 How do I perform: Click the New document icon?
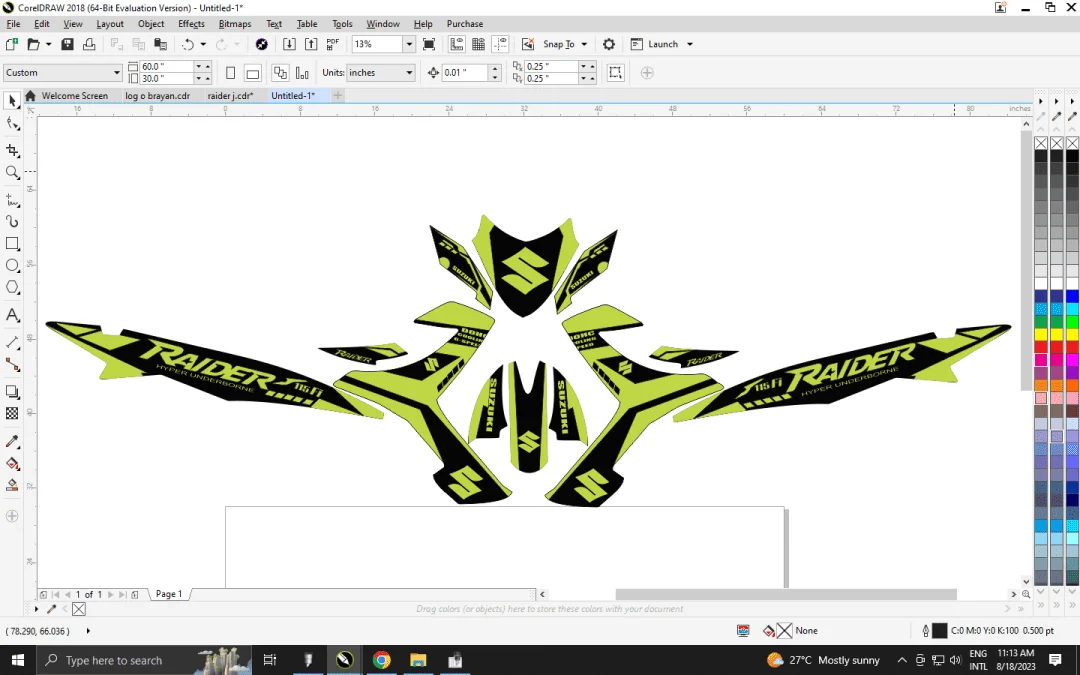click(x=12, y=44)
